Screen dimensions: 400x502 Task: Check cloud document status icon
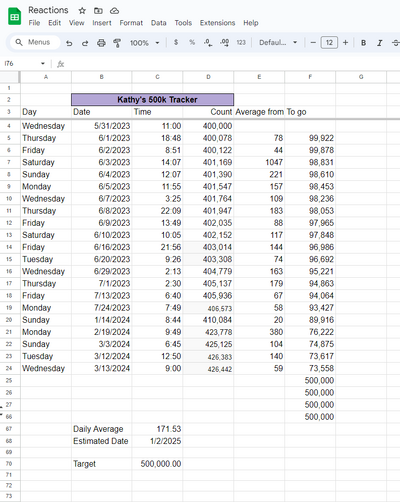point(114,11)
